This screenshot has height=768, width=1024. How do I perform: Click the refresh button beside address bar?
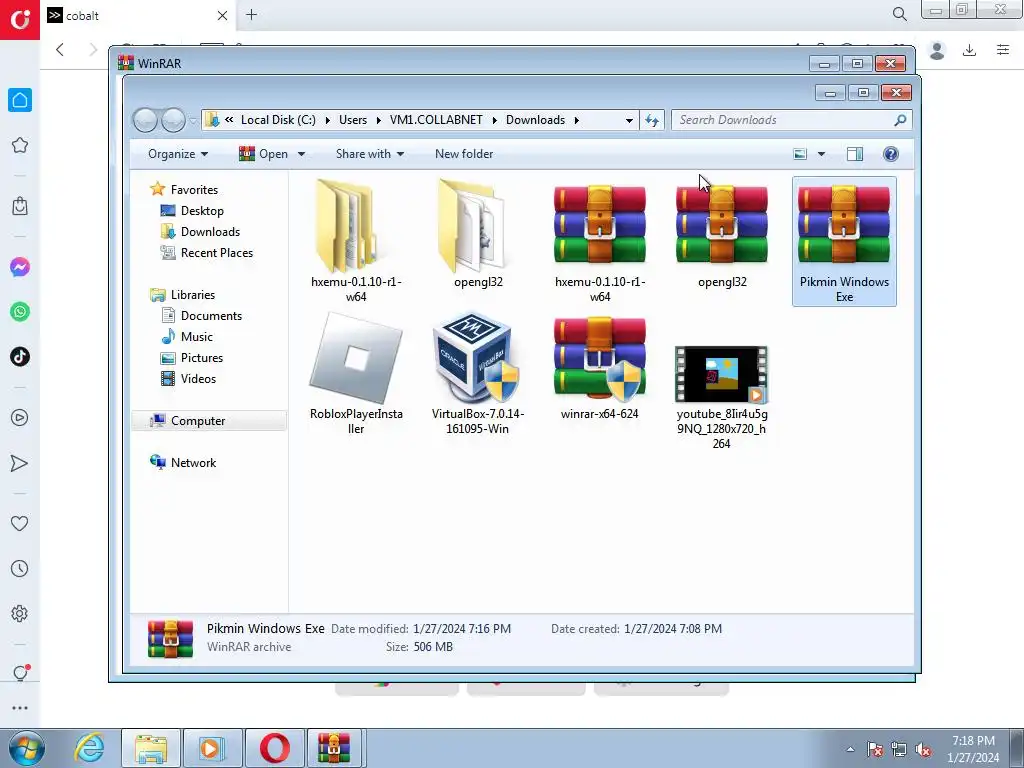tap(652, 120)
